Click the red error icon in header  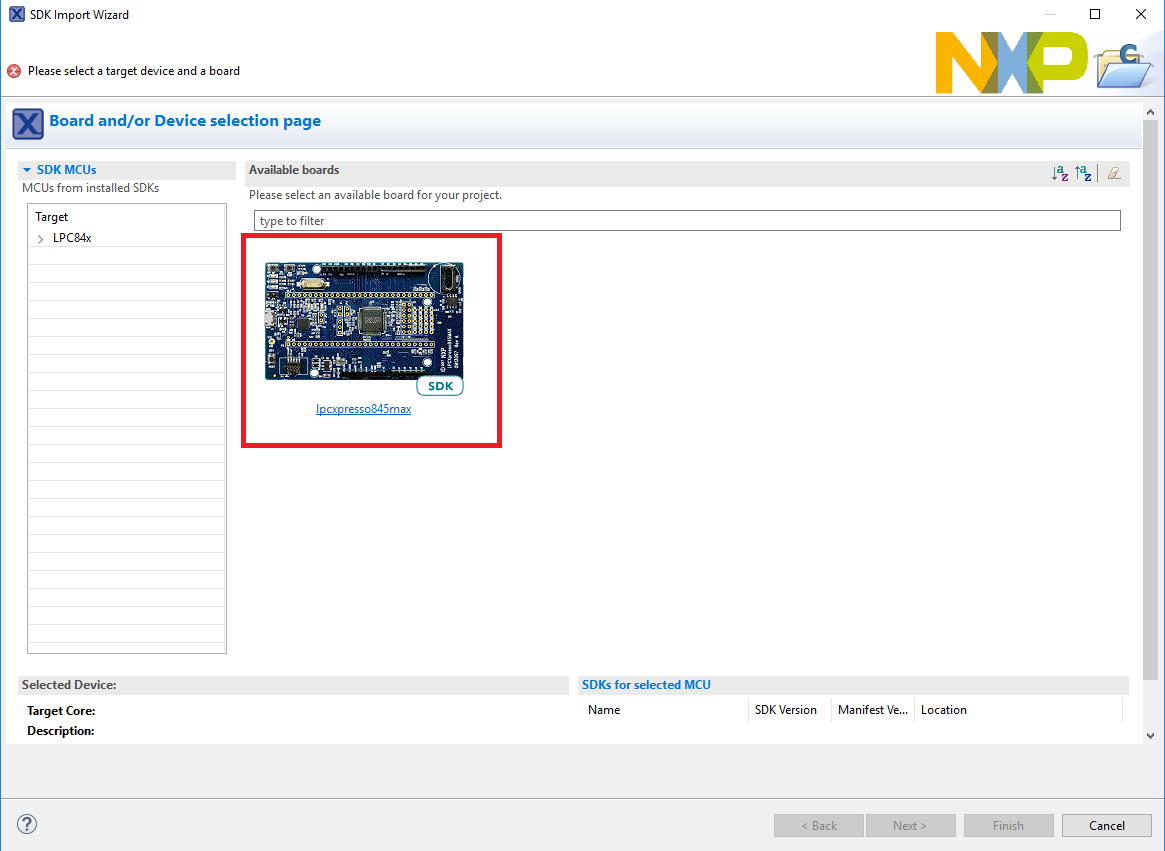pos(14,71)
